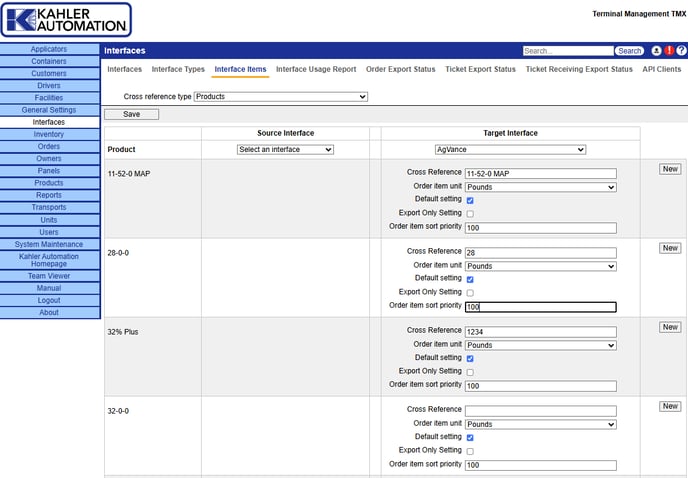Open Panels in the sidebar

pos(49,171)
